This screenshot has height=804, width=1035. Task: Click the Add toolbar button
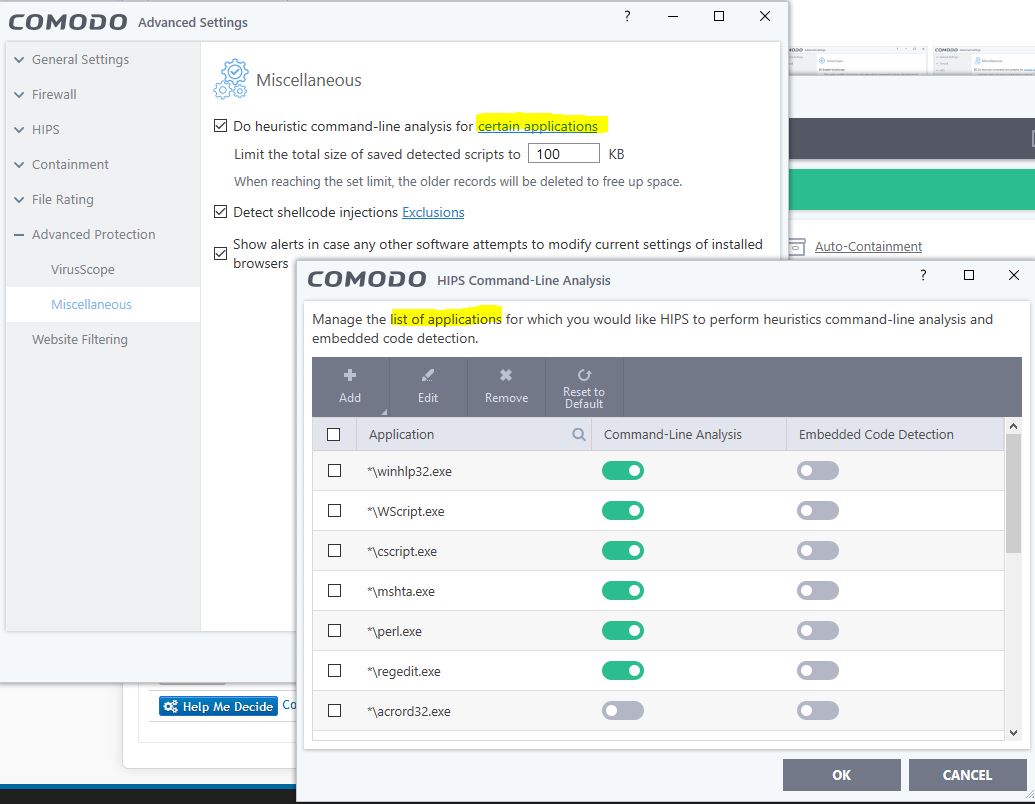(350, 387)
